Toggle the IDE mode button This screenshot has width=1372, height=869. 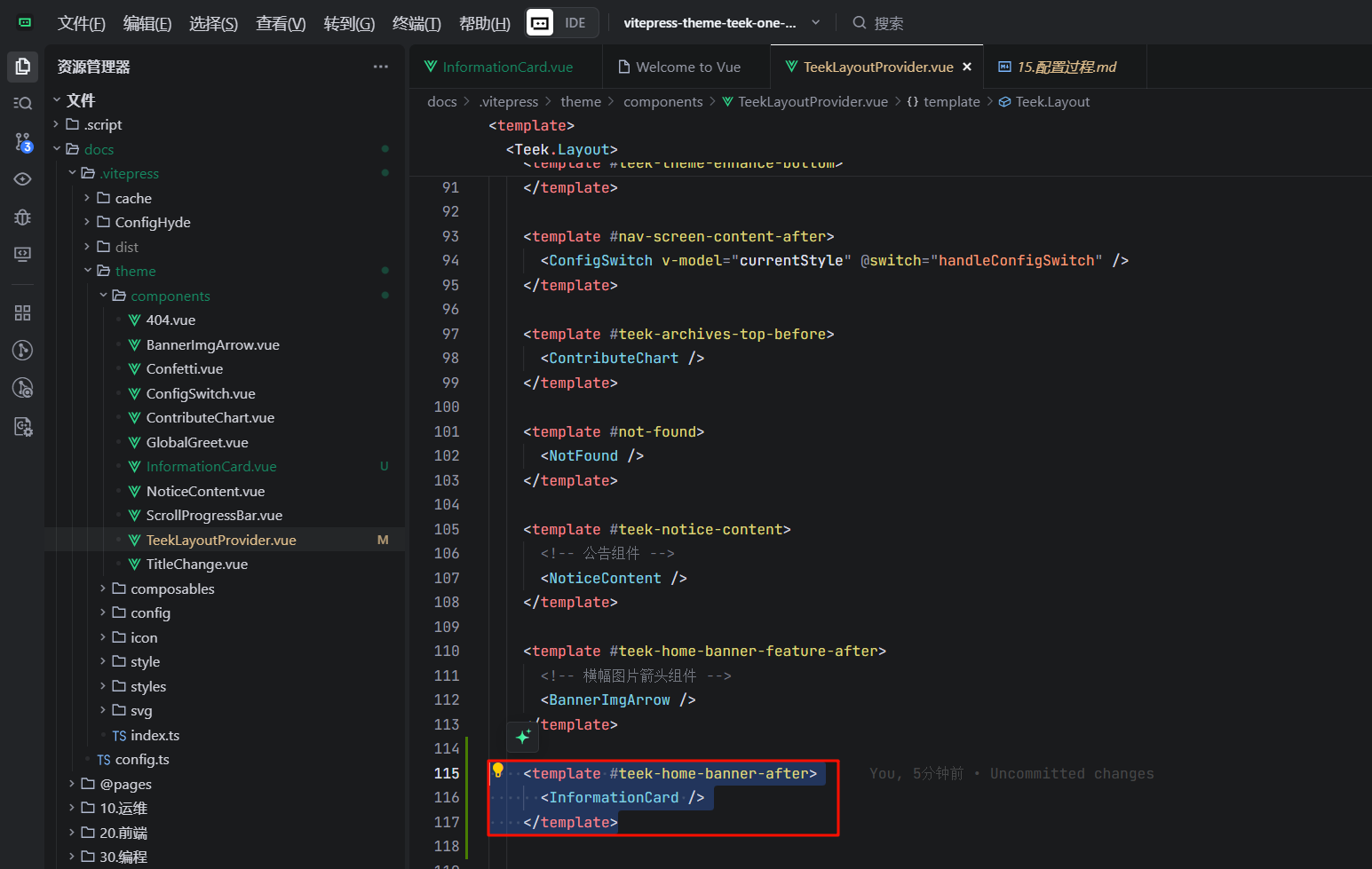[x=562, y=23]
